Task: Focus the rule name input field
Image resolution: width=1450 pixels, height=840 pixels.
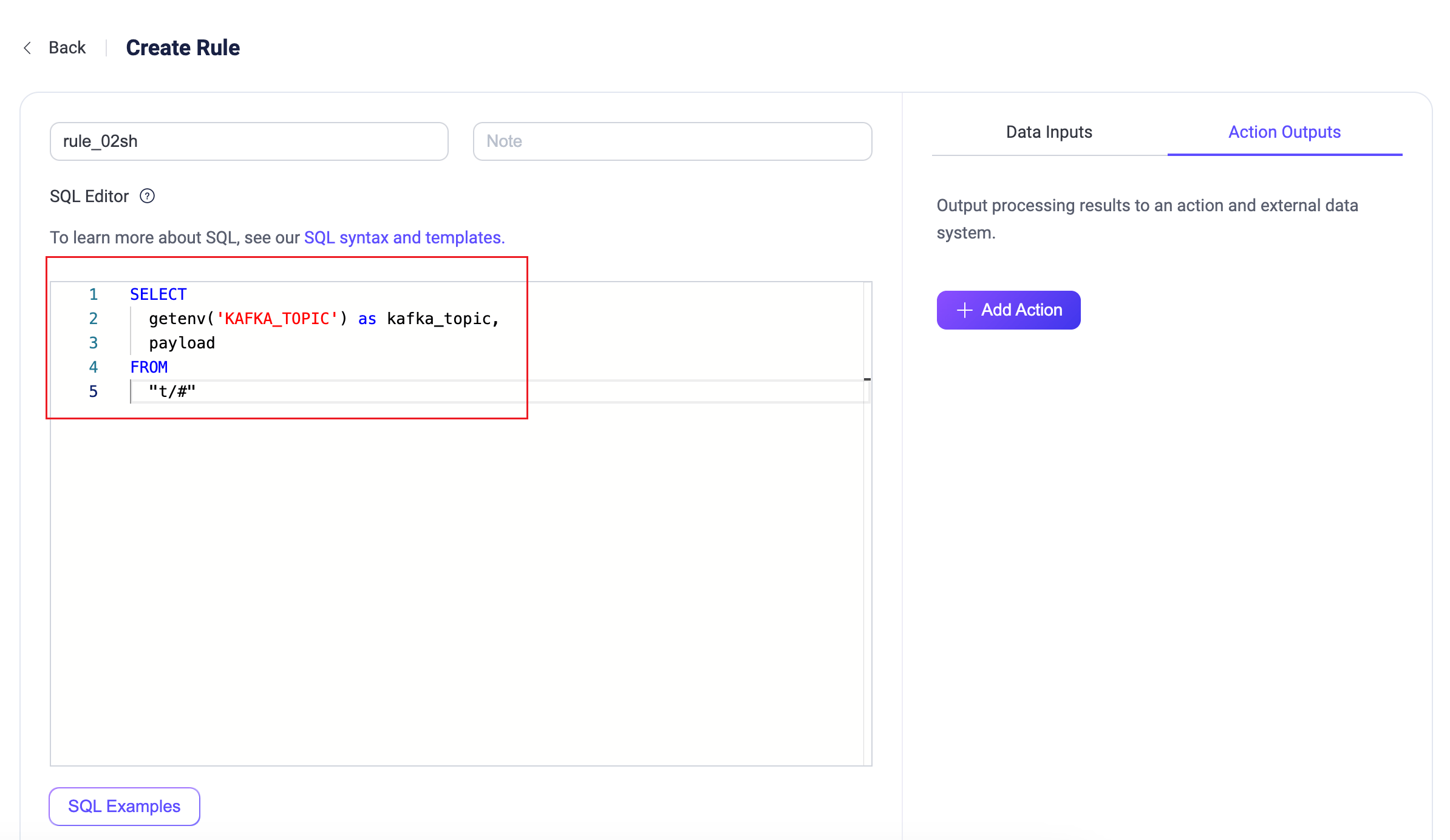Action: (249, 141)
